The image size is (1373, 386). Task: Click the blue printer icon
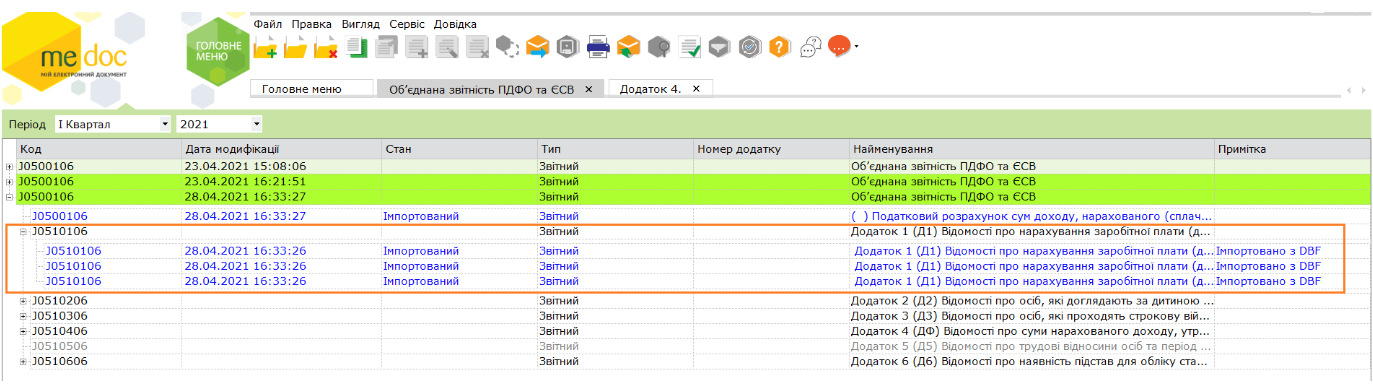pos(598,46)
